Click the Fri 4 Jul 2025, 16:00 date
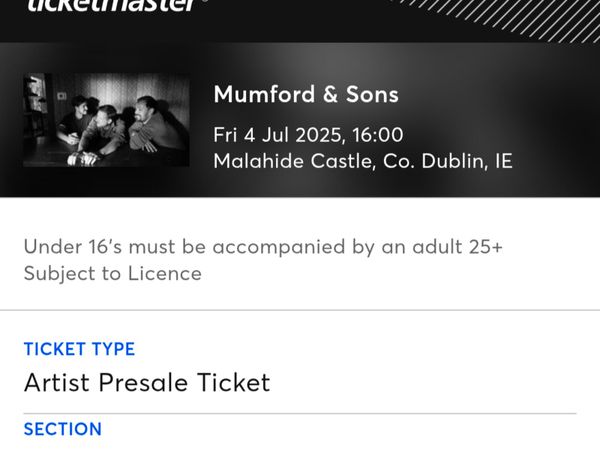 click(x=308, y=135)
